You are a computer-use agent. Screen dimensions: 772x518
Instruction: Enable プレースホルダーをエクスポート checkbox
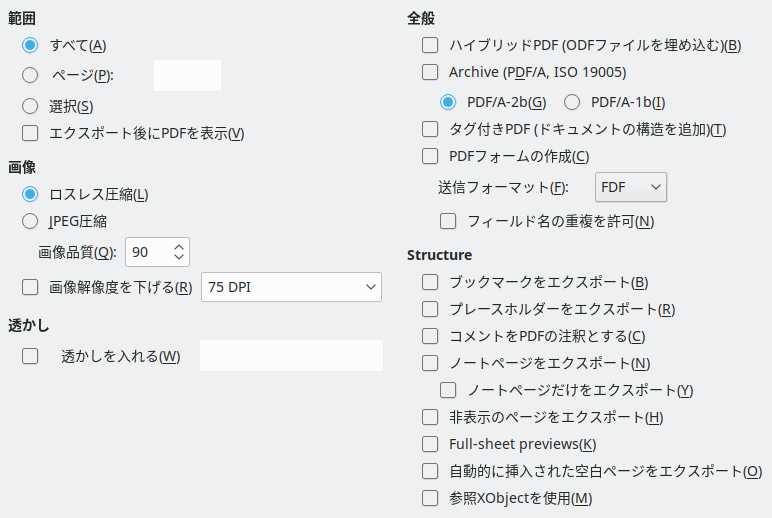[430, 309]
